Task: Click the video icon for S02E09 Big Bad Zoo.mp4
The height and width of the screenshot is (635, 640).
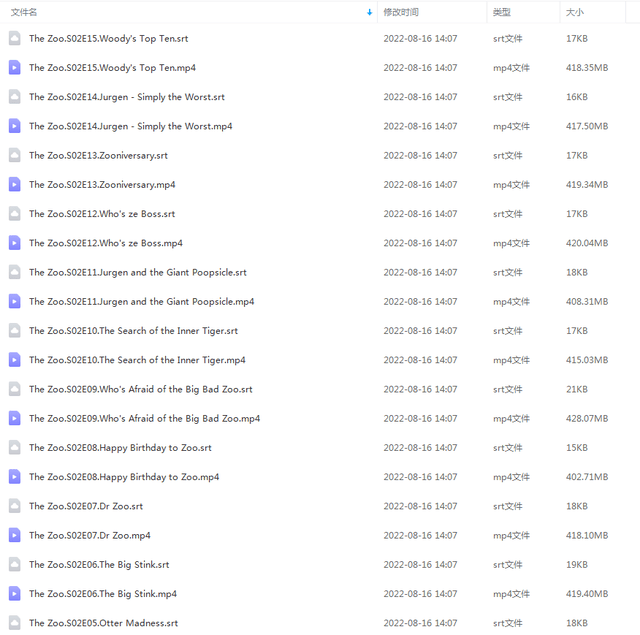Action: pyautogui.click(x=15, y=418)
